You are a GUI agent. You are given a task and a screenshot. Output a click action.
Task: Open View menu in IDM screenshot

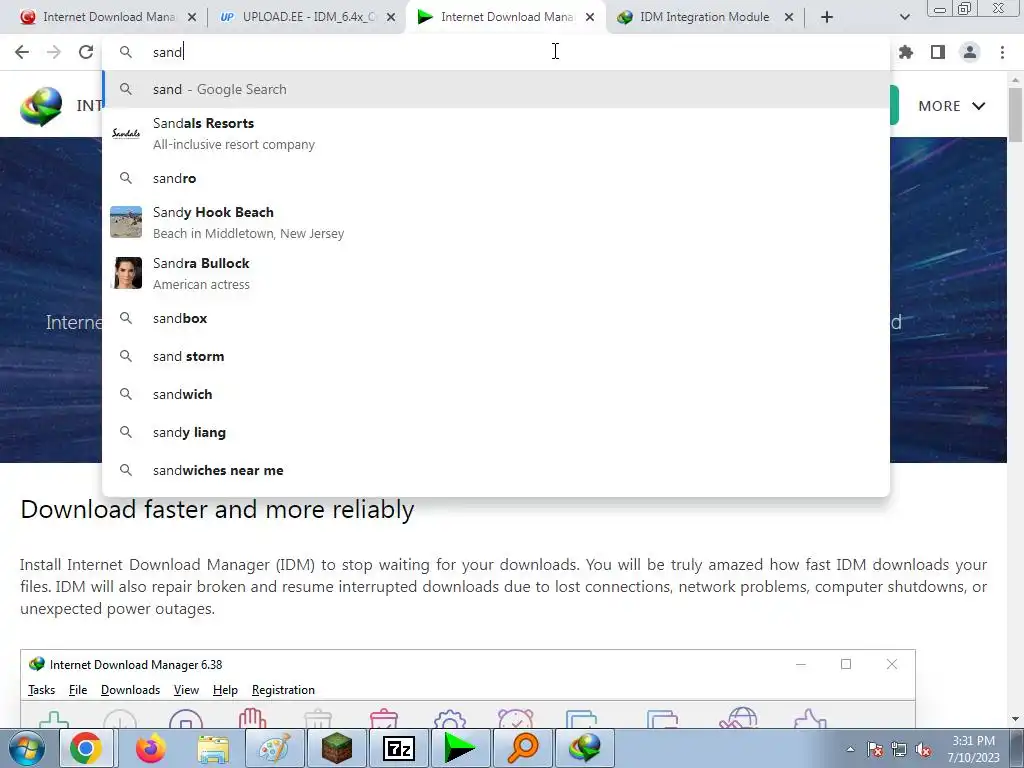click(x=186, y=690)
